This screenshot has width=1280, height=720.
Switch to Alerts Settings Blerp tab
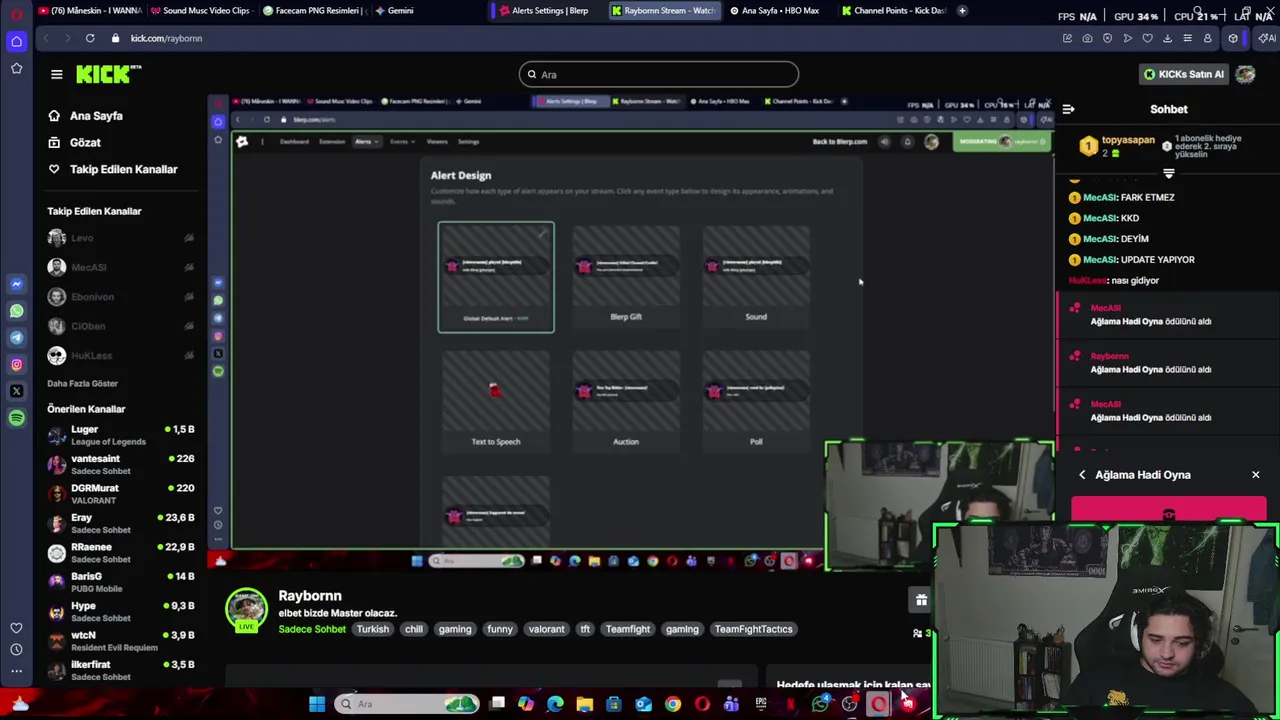[x=549, y=10]
